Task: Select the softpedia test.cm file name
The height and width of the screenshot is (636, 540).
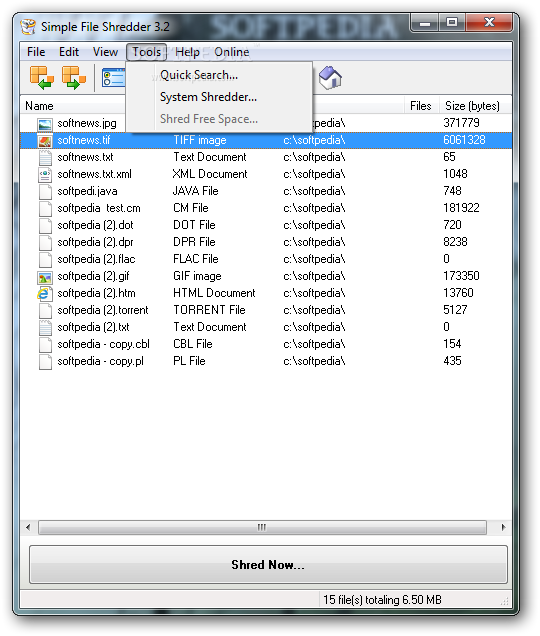Action: 99,208
